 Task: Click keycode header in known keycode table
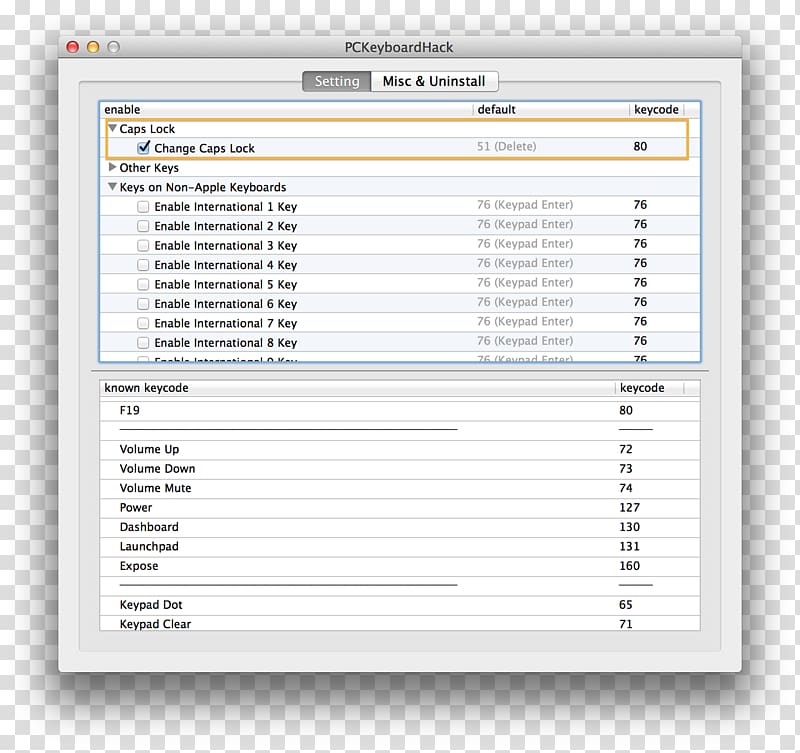point(649,388)
